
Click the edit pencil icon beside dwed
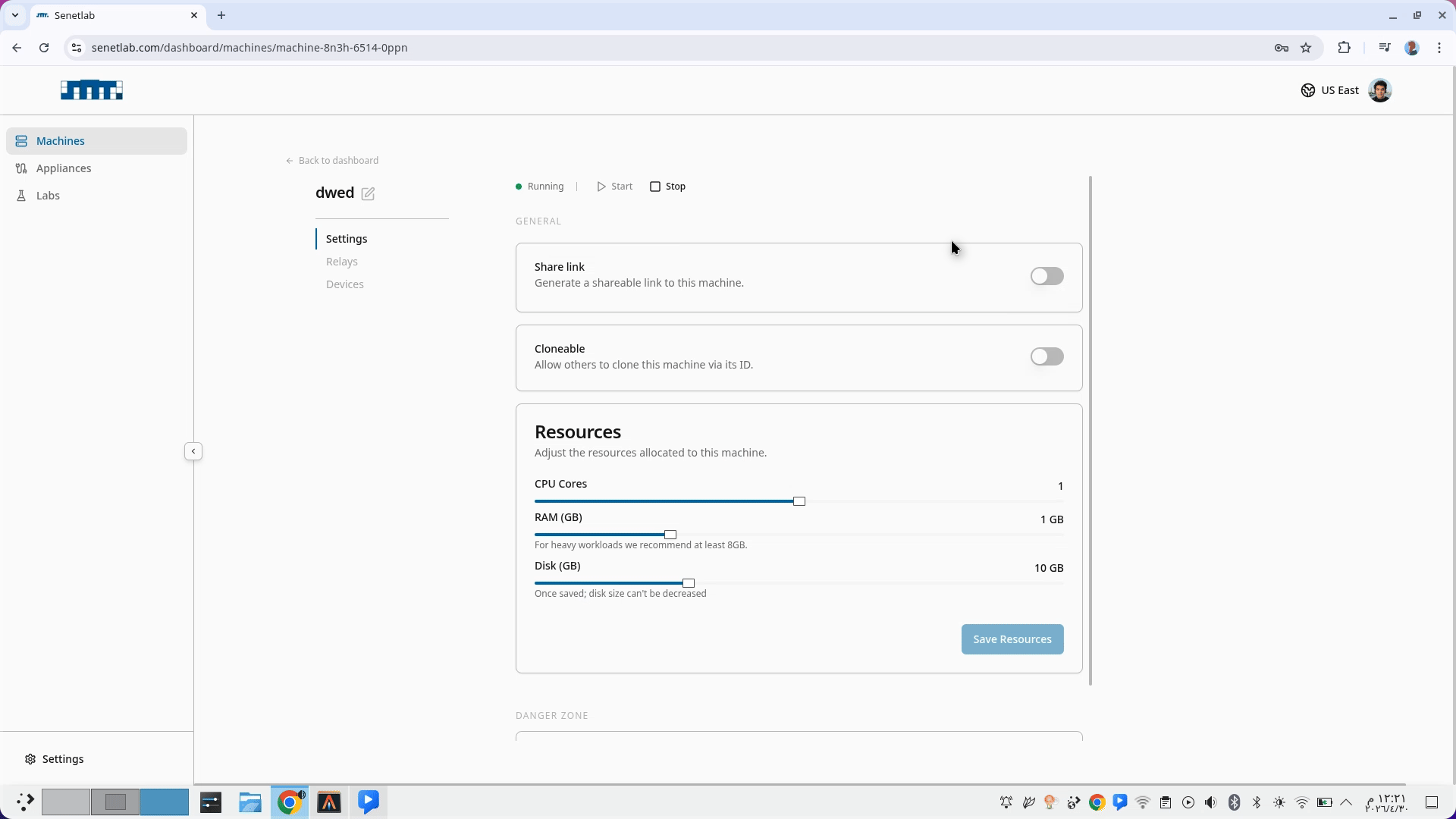click(x=368, y=193)
